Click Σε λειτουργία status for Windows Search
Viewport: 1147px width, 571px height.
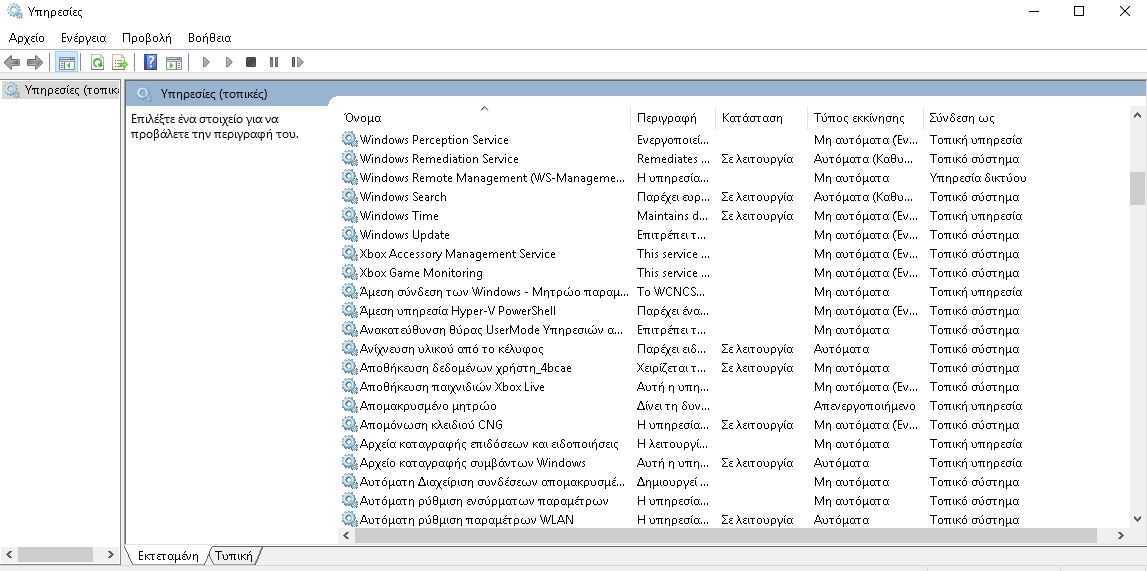pos(757,197)
